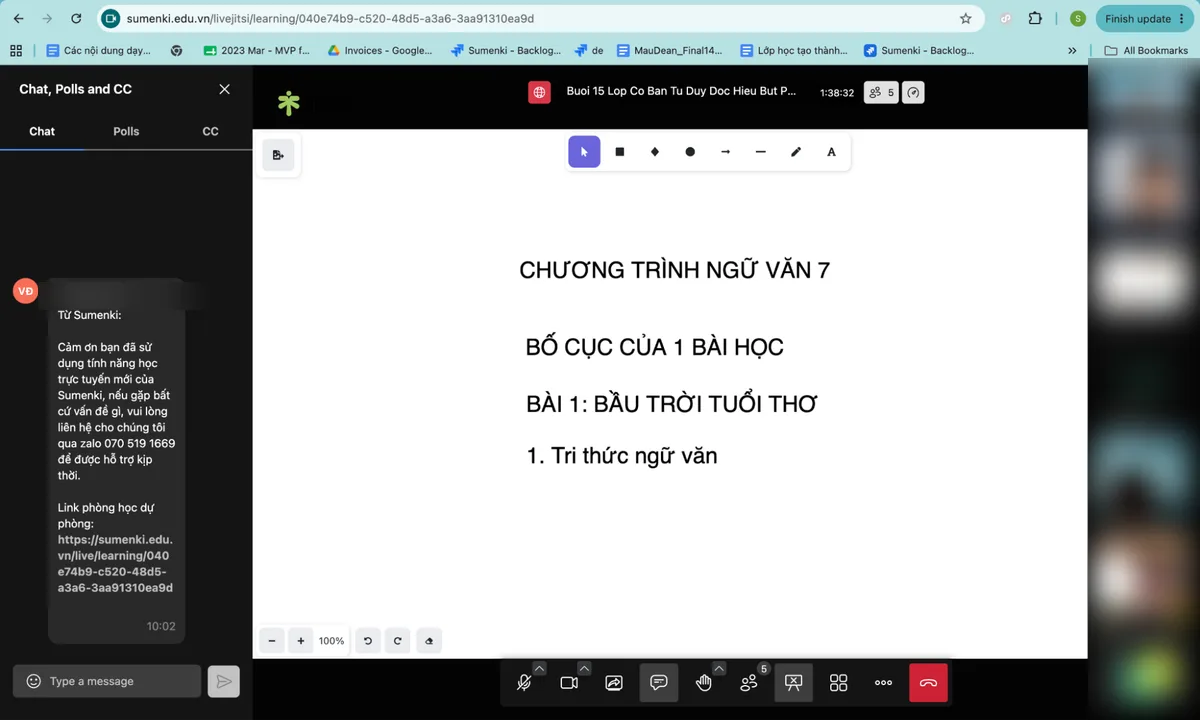
Task: Open 2023 Mar - MVP bookmark
Action: point(257,50)
